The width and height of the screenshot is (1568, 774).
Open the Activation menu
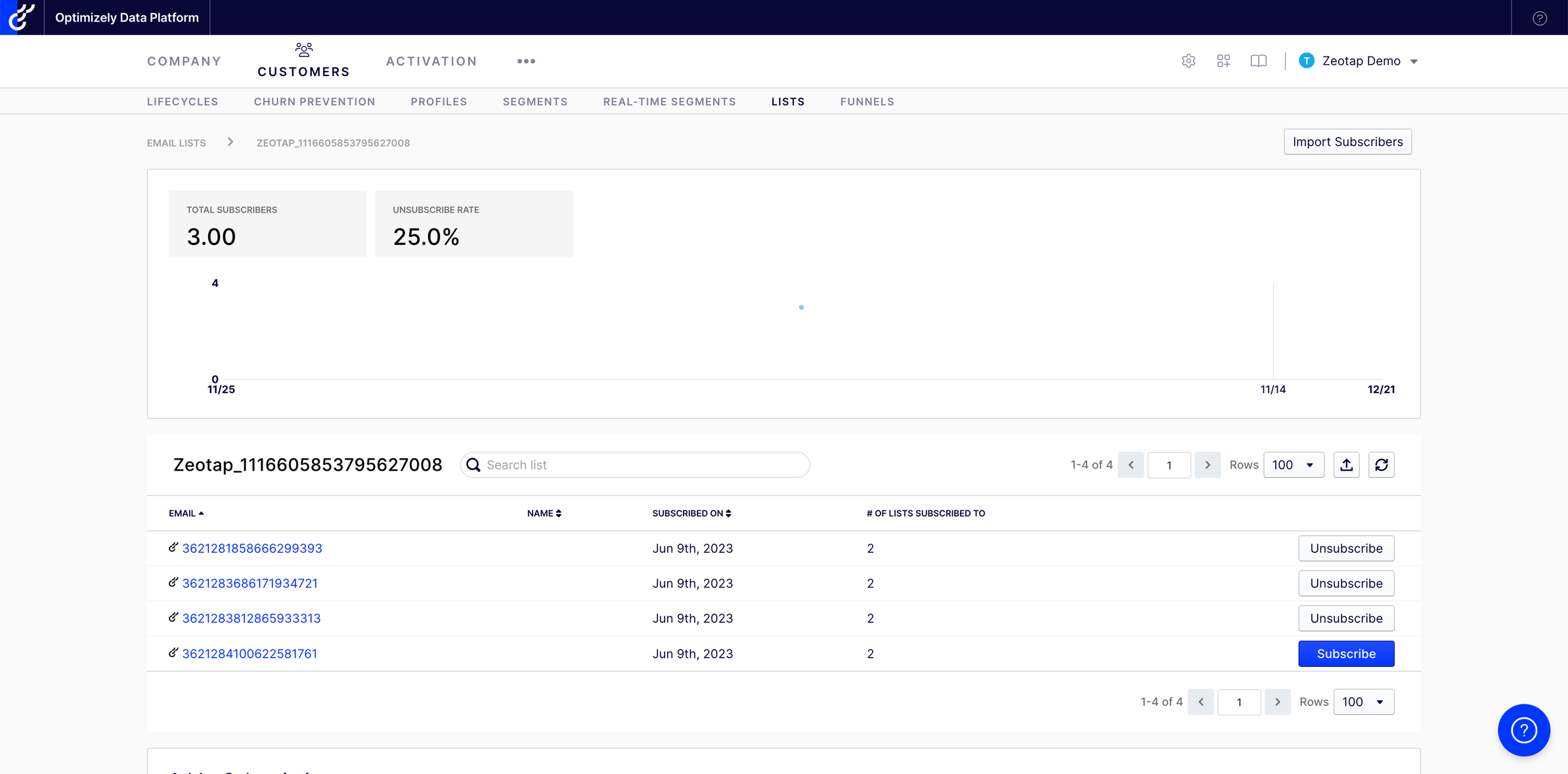pos(431,61)
